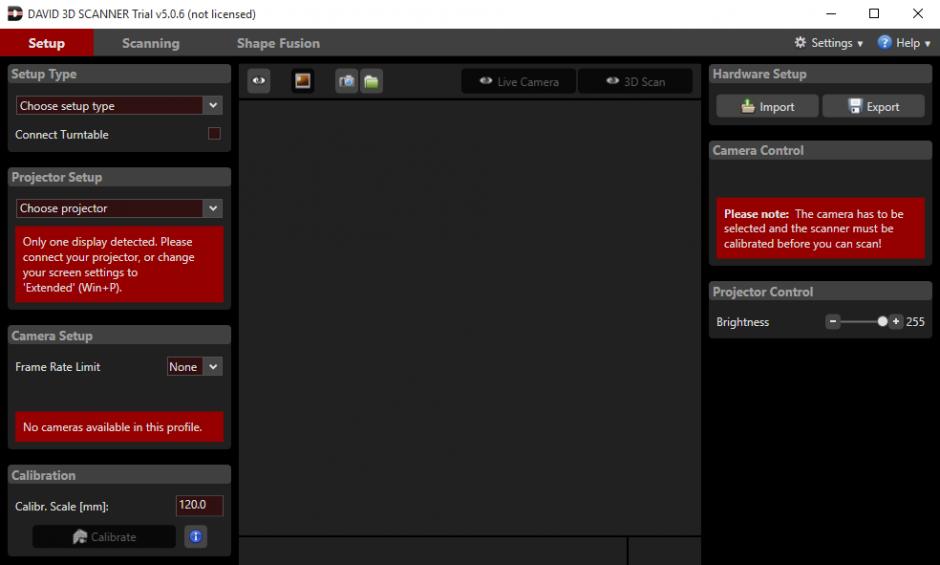940x565 pixels.
Task: Click the Calibration panel header
Action: point(119,475)
